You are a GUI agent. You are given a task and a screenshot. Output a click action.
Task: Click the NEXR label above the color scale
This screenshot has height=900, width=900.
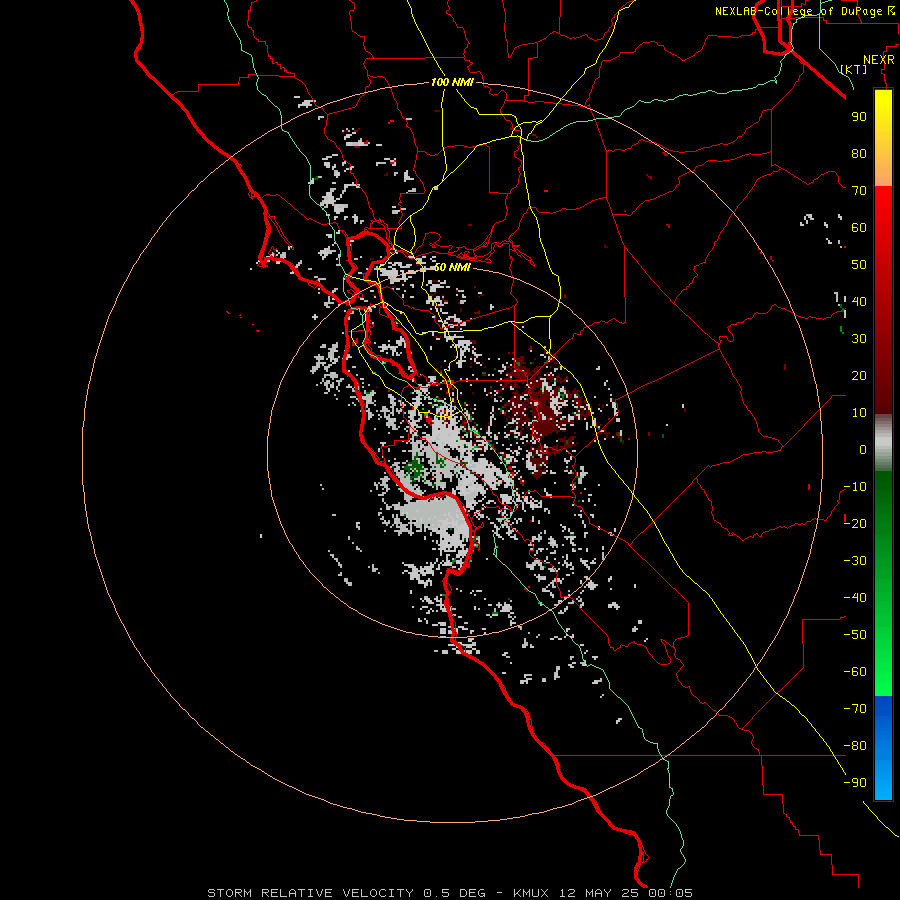879,60
